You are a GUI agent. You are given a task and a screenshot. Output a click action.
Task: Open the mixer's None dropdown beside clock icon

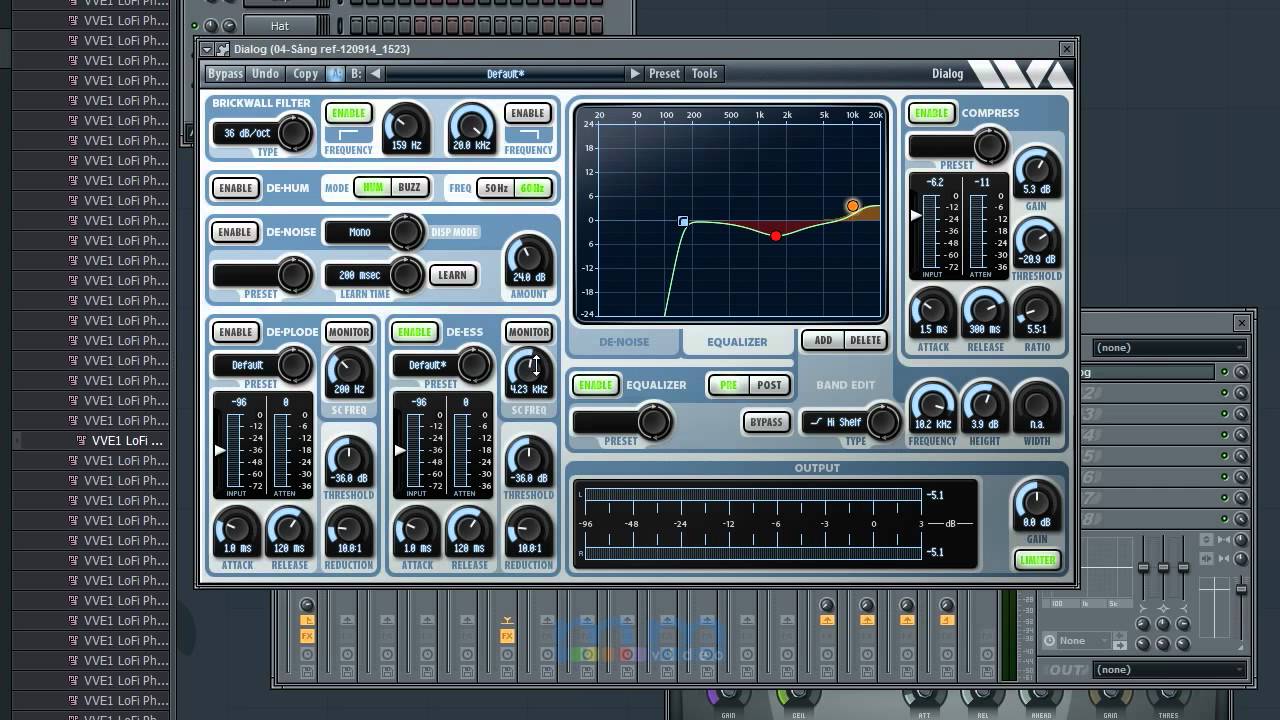(1084, 641)
